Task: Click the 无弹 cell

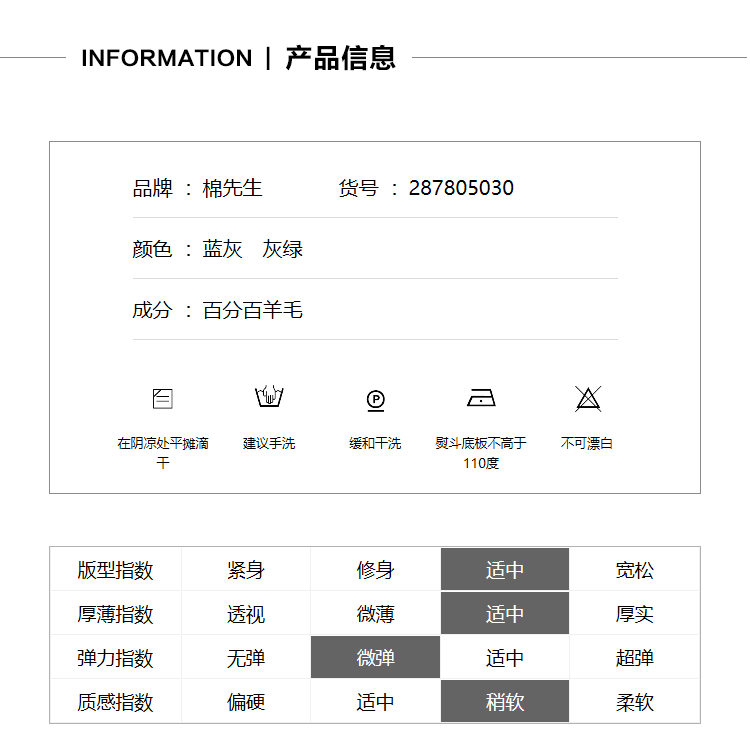Action: (246, 658)
